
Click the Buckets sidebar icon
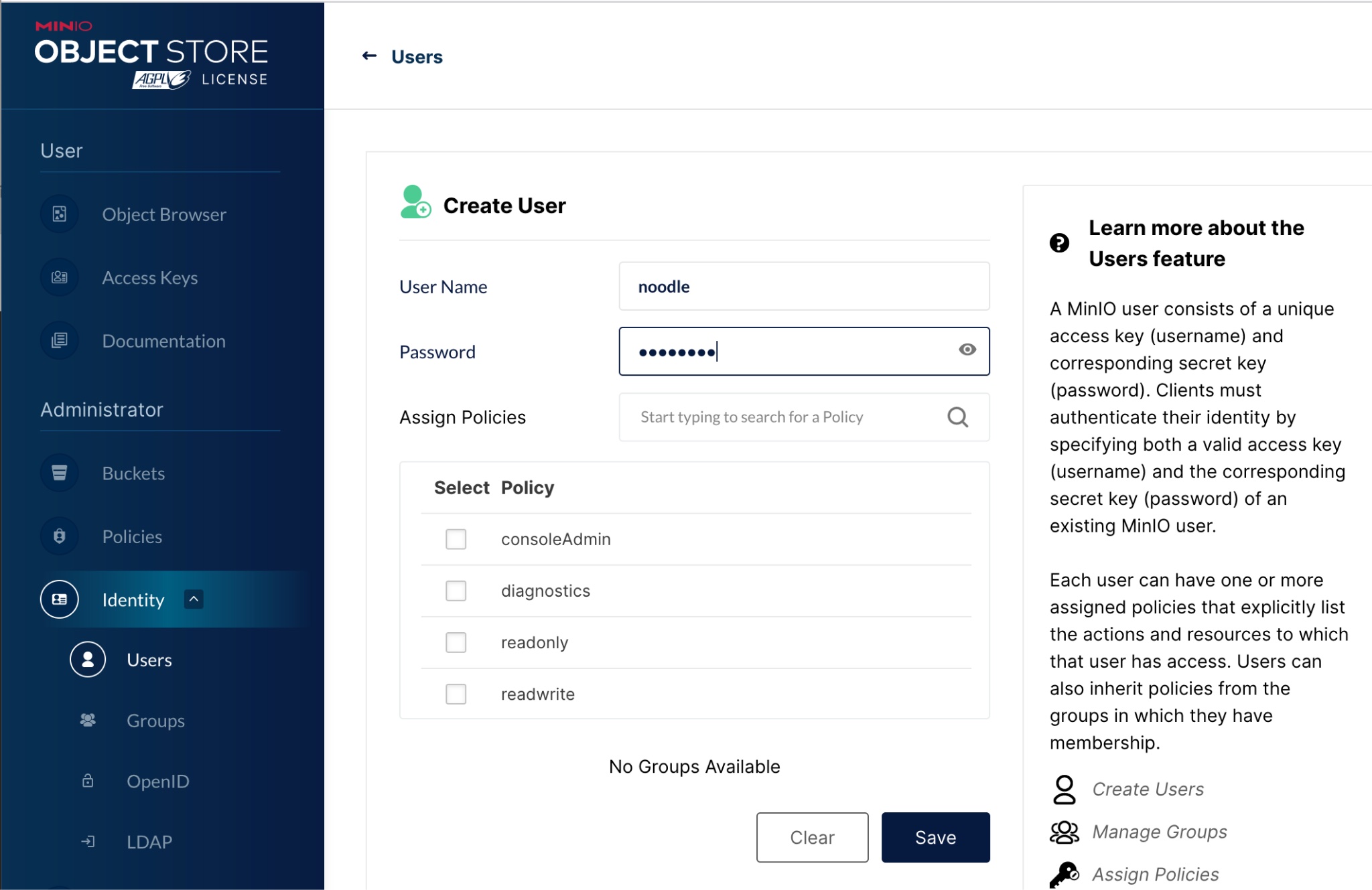(x=60, y=473)
